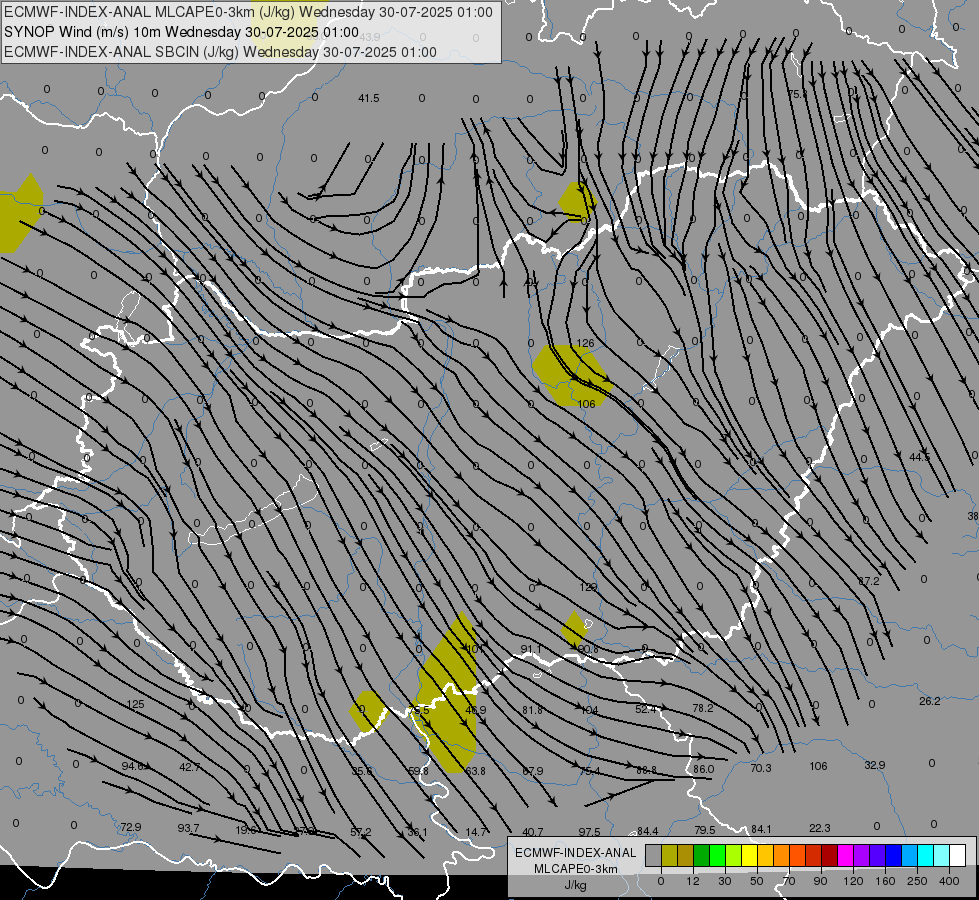Image resolution: width=979 pixels, height=900 pixels.
Task: Click the 63.8 value on the map
Action: tap(475, 771)
